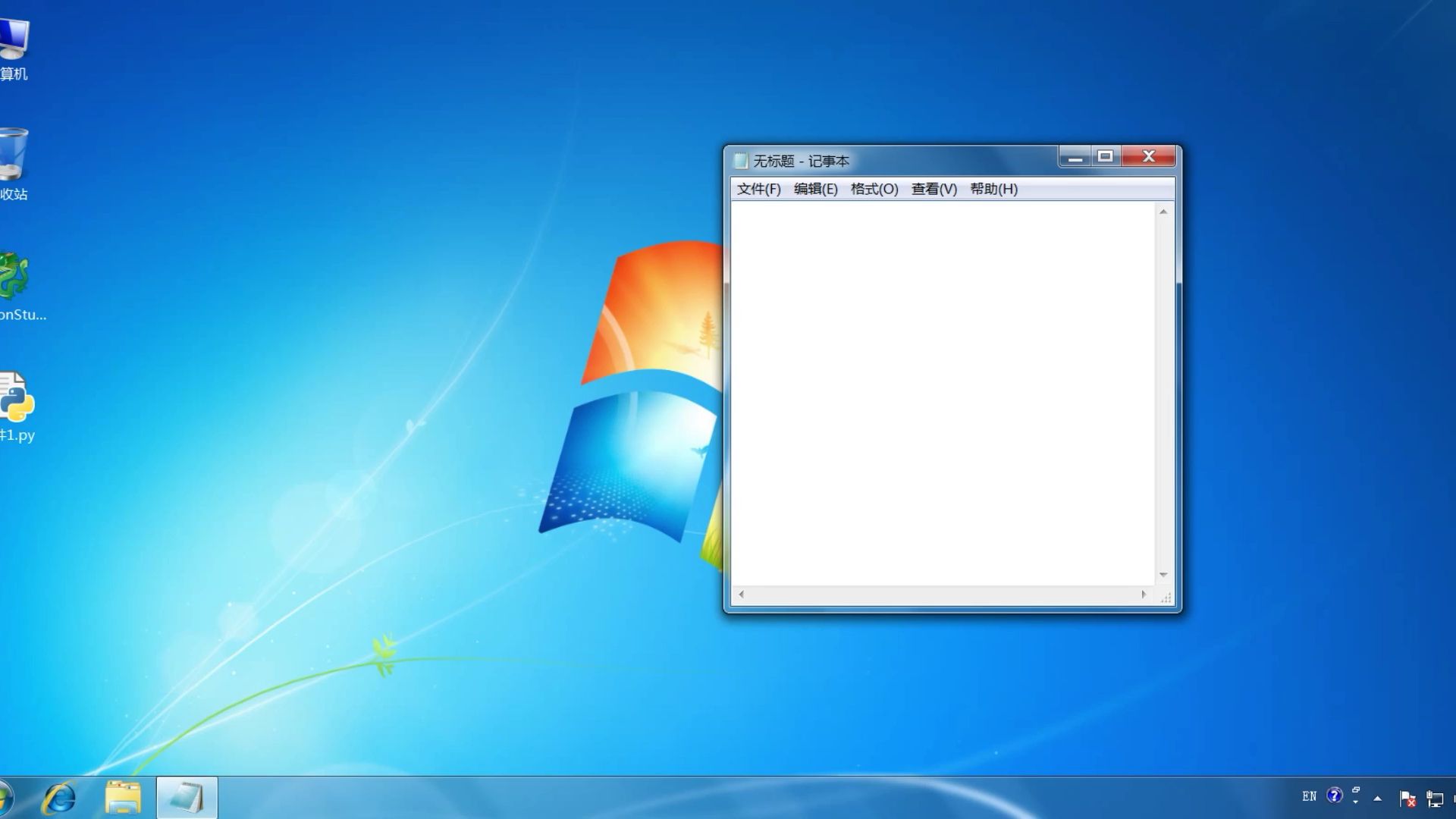The image size is (1456, 819).
Task: Open the 帮助(H) menu
Action: (993, 189)
